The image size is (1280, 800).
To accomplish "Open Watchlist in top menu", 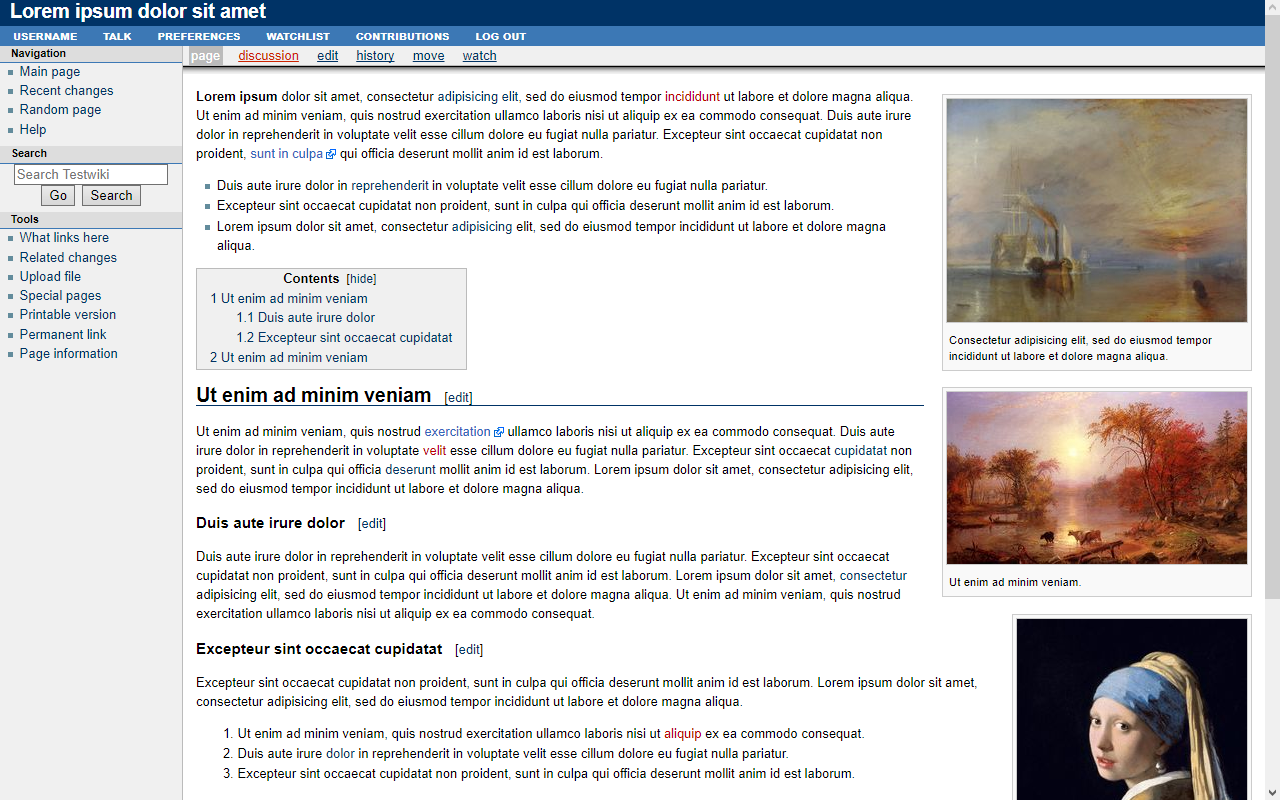I will click(x=297, y=36).
